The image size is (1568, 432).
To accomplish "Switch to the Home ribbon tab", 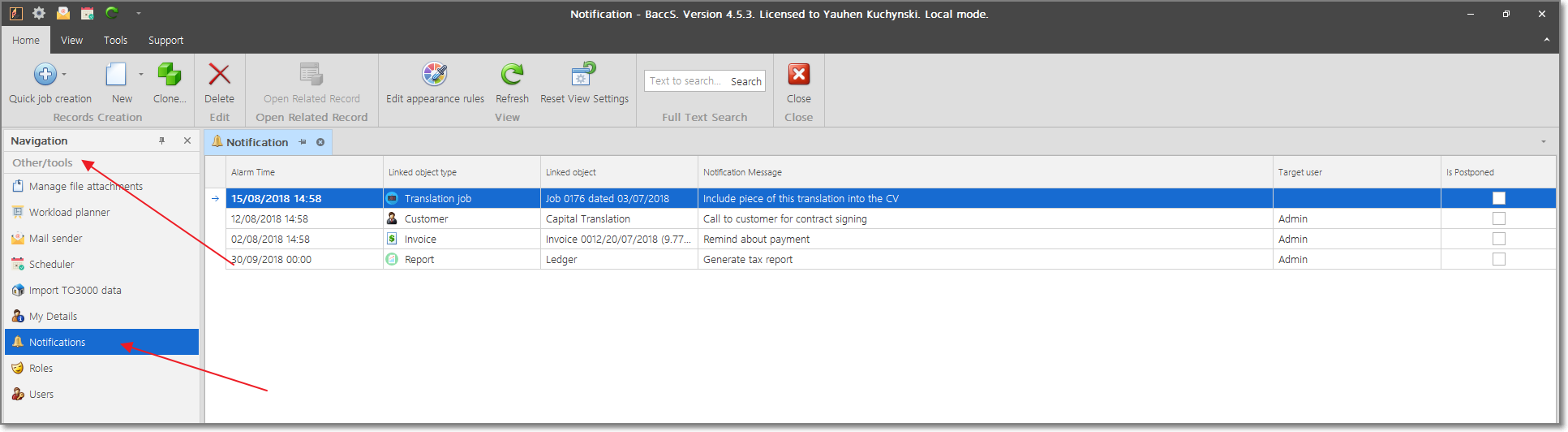I will 26,40.
